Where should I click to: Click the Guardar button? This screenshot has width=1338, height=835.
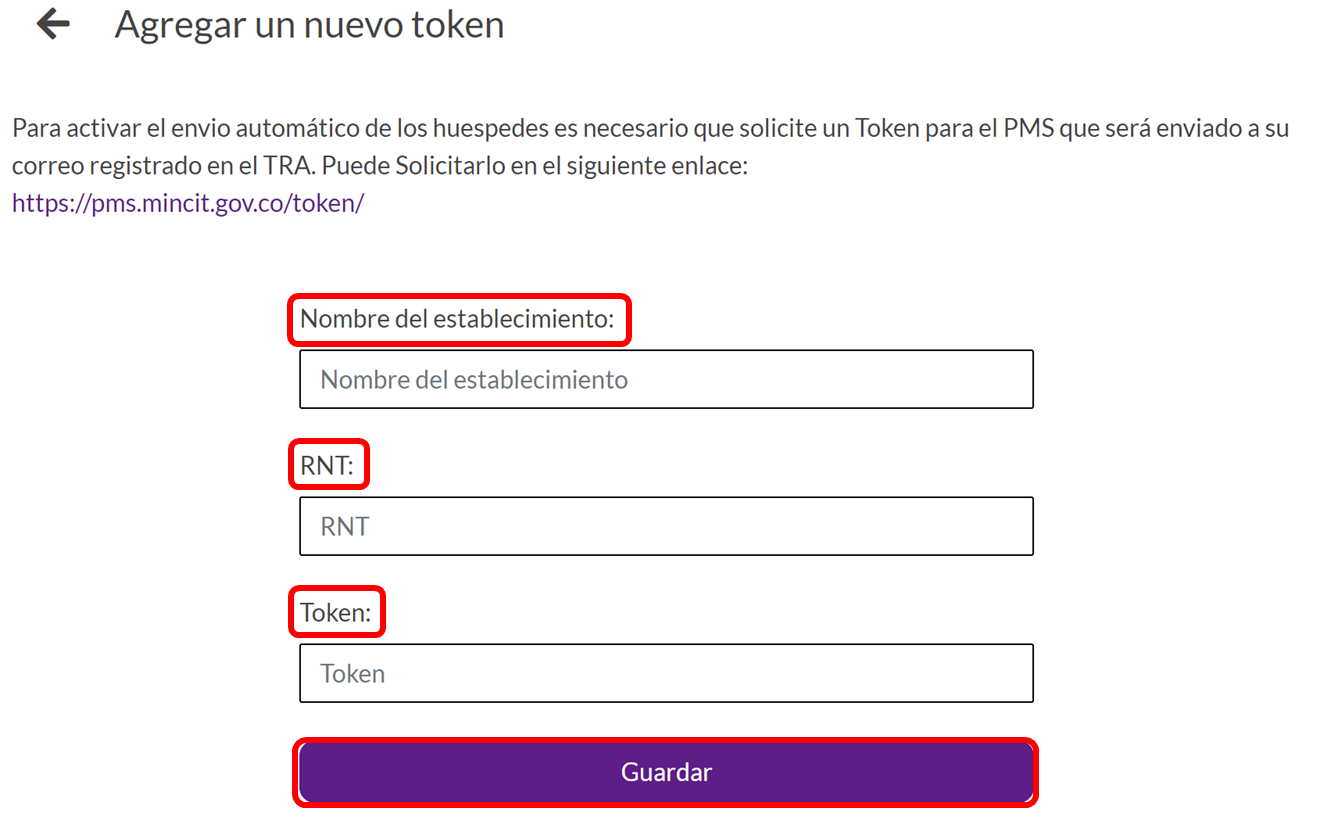(666, 772)
